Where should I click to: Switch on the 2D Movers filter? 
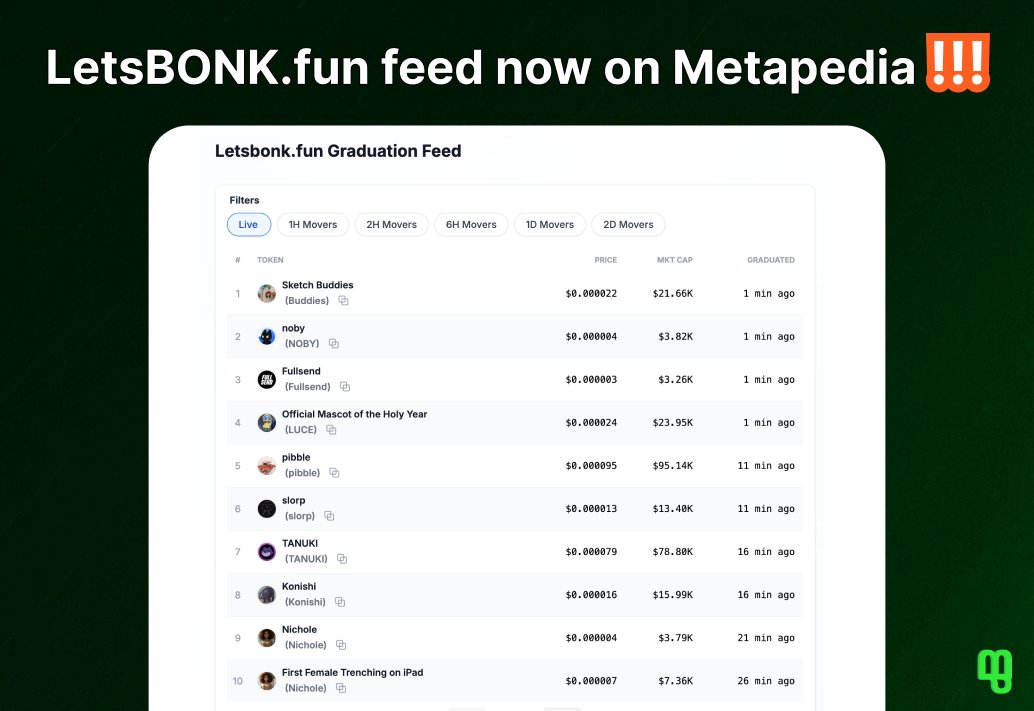point(628,224)
